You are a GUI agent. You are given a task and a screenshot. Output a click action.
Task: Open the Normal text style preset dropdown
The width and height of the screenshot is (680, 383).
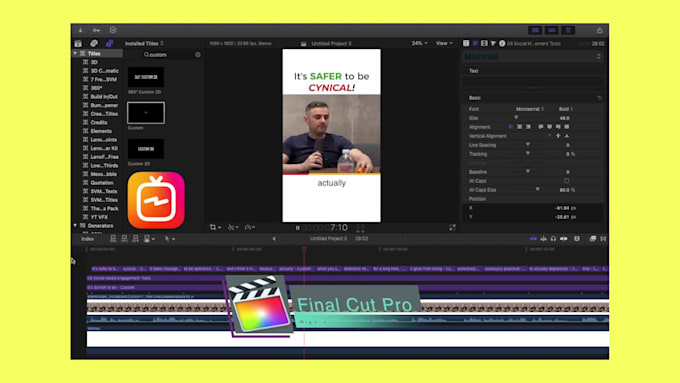coord(533,57)
